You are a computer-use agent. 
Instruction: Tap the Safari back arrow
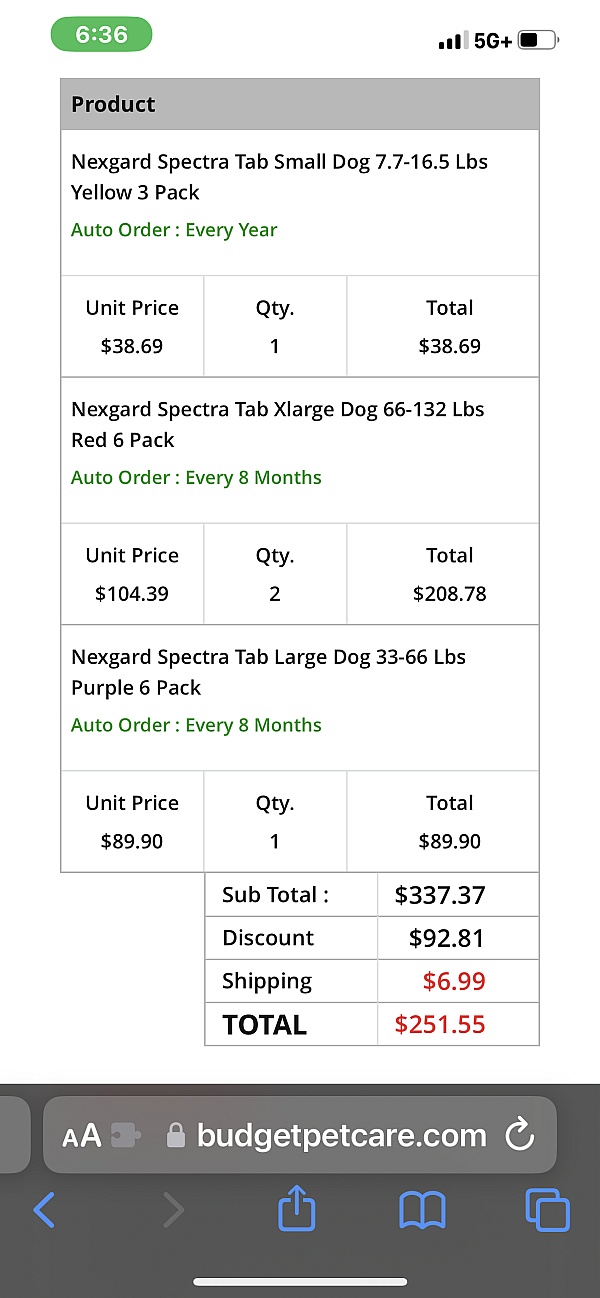[x=45, y=1210]
